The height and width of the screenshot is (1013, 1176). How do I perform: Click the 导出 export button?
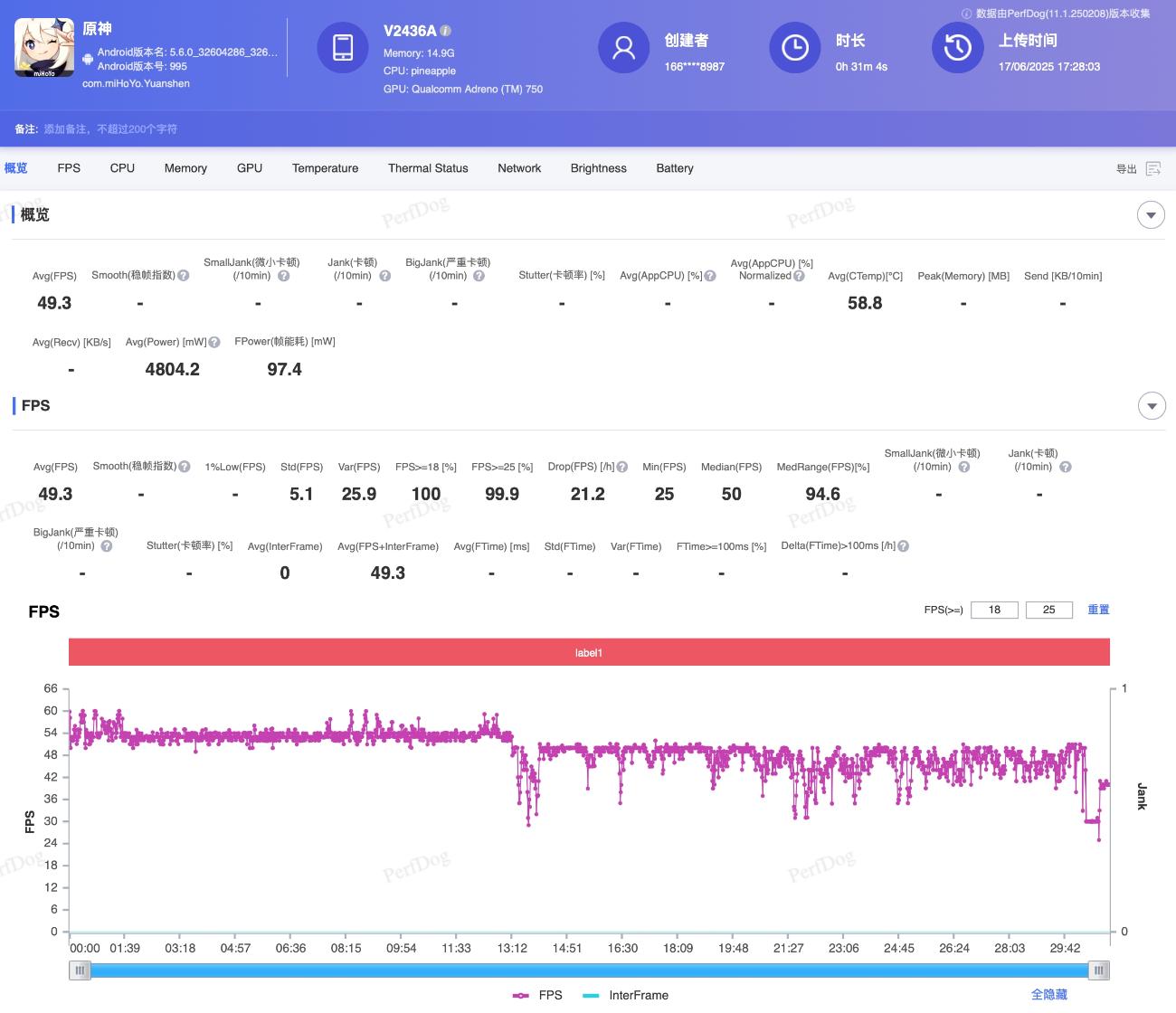click(1126, 169)
